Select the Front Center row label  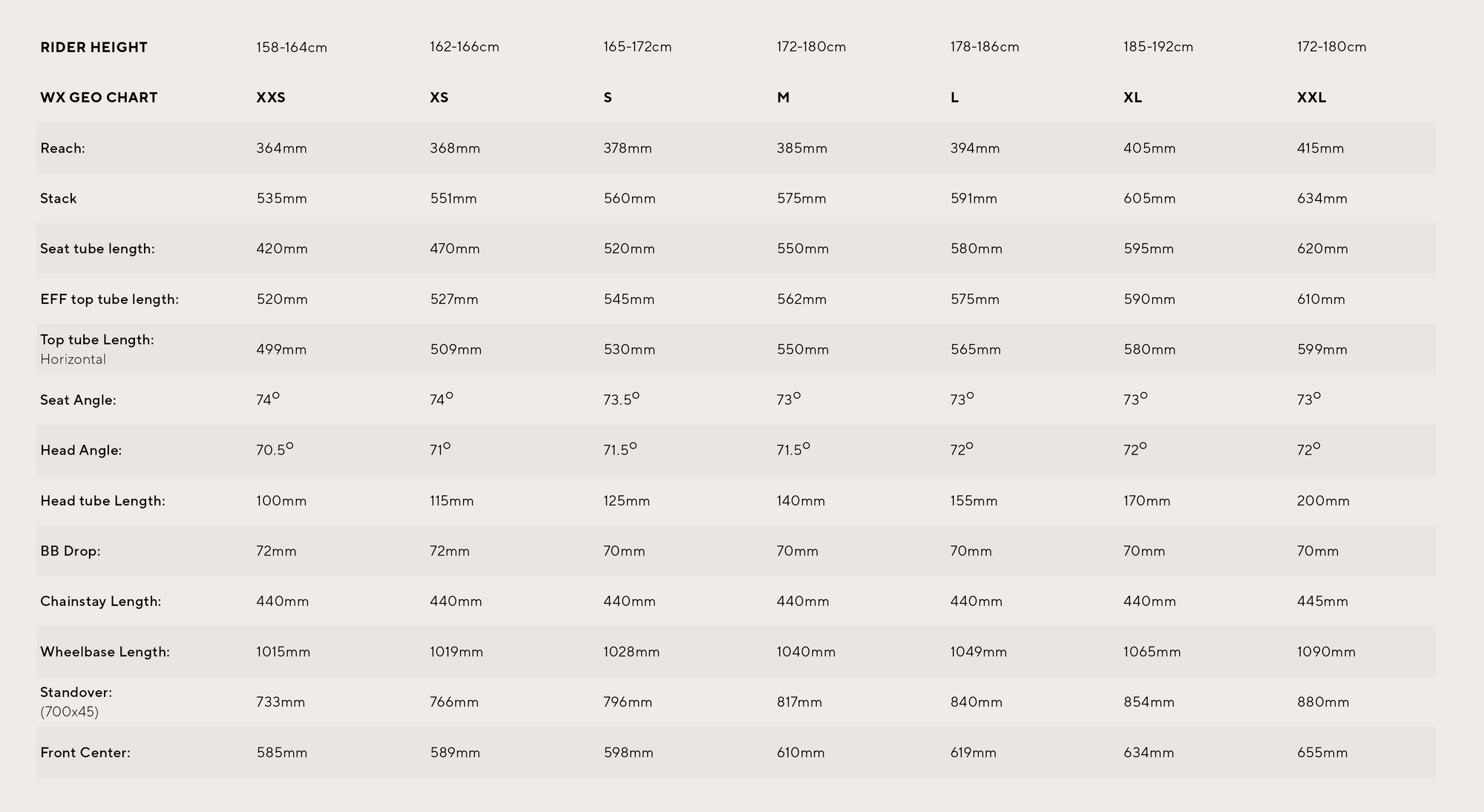click(x=85, y=753)
